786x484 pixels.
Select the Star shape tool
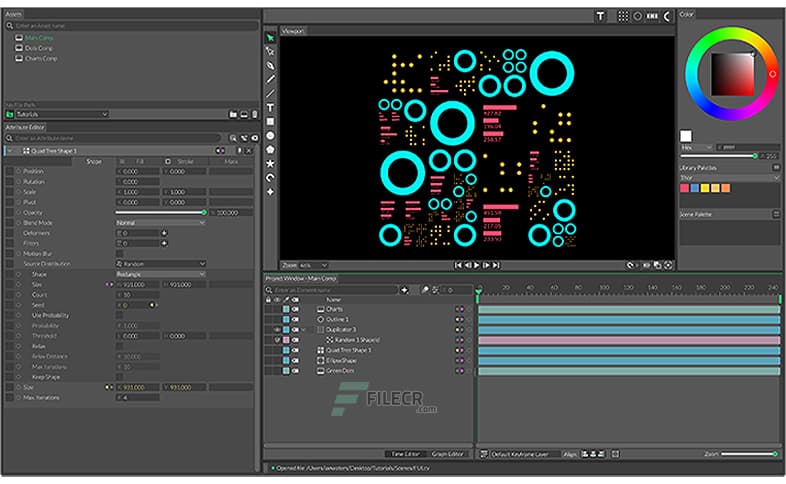[x=270, y=163]
